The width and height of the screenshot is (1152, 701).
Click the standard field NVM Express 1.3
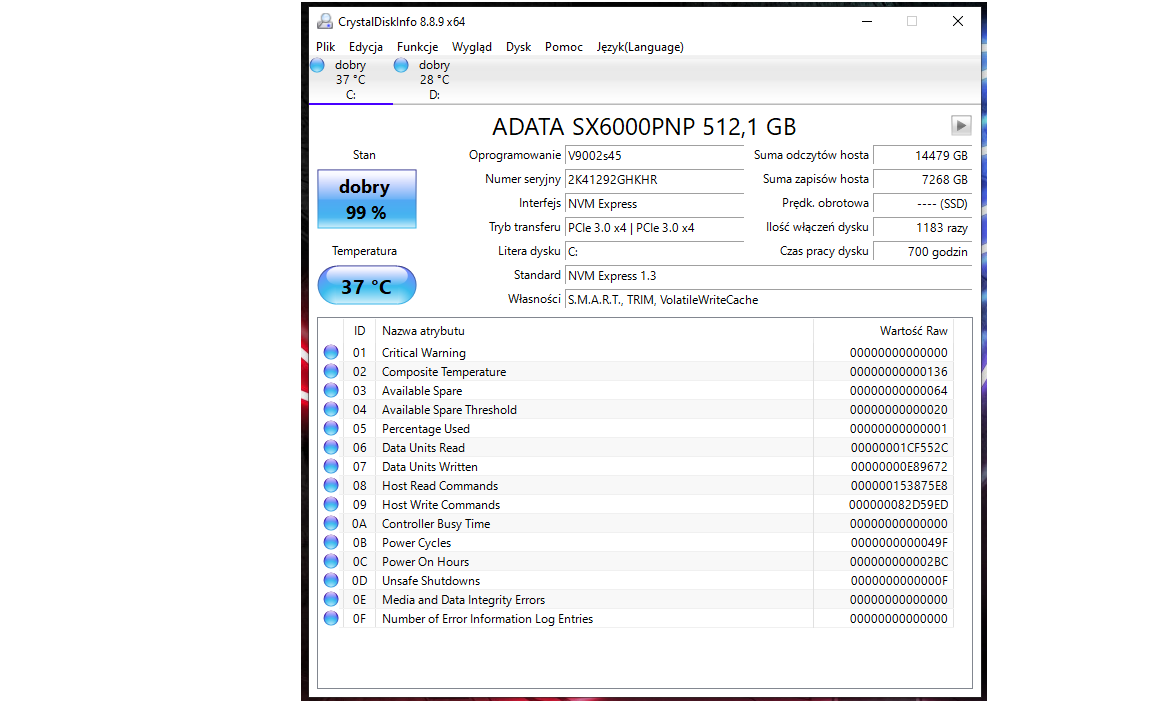[768, 276]
